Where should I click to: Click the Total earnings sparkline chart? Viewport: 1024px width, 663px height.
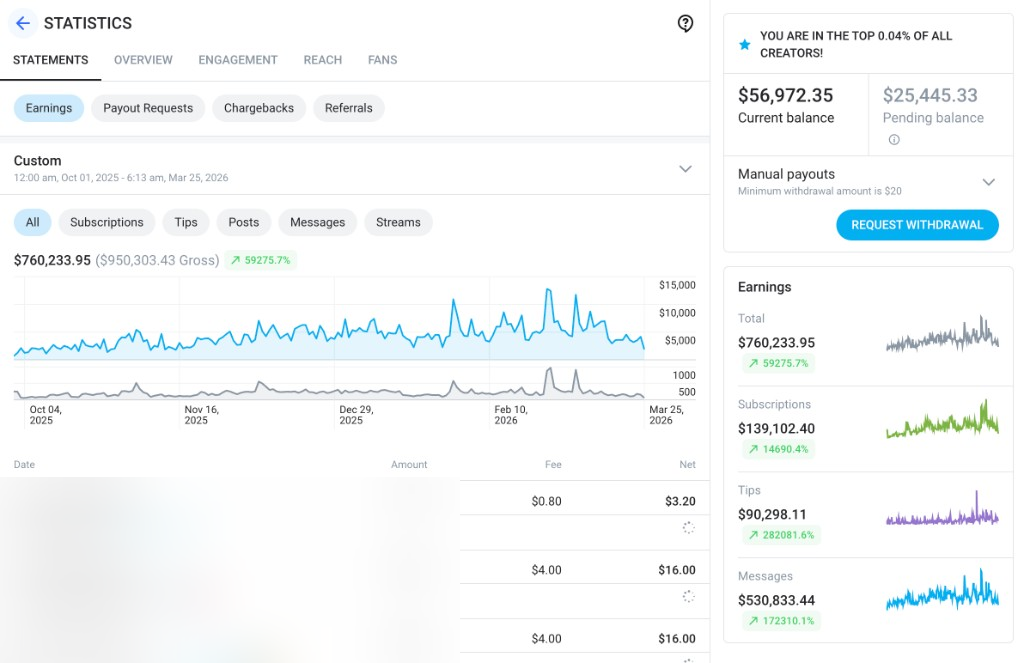coord(940,340)
